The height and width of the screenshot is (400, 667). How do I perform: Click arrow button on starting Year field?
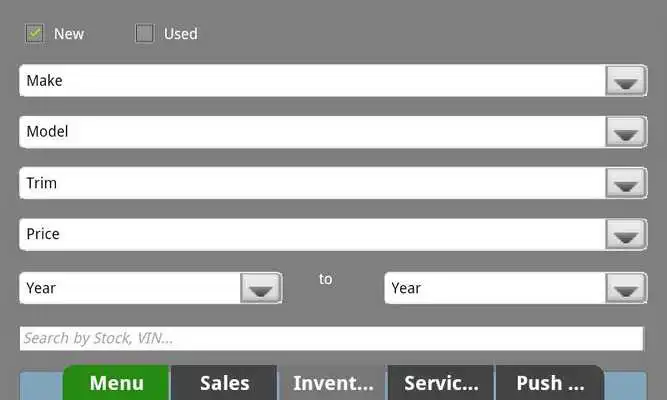coord(260,288)
